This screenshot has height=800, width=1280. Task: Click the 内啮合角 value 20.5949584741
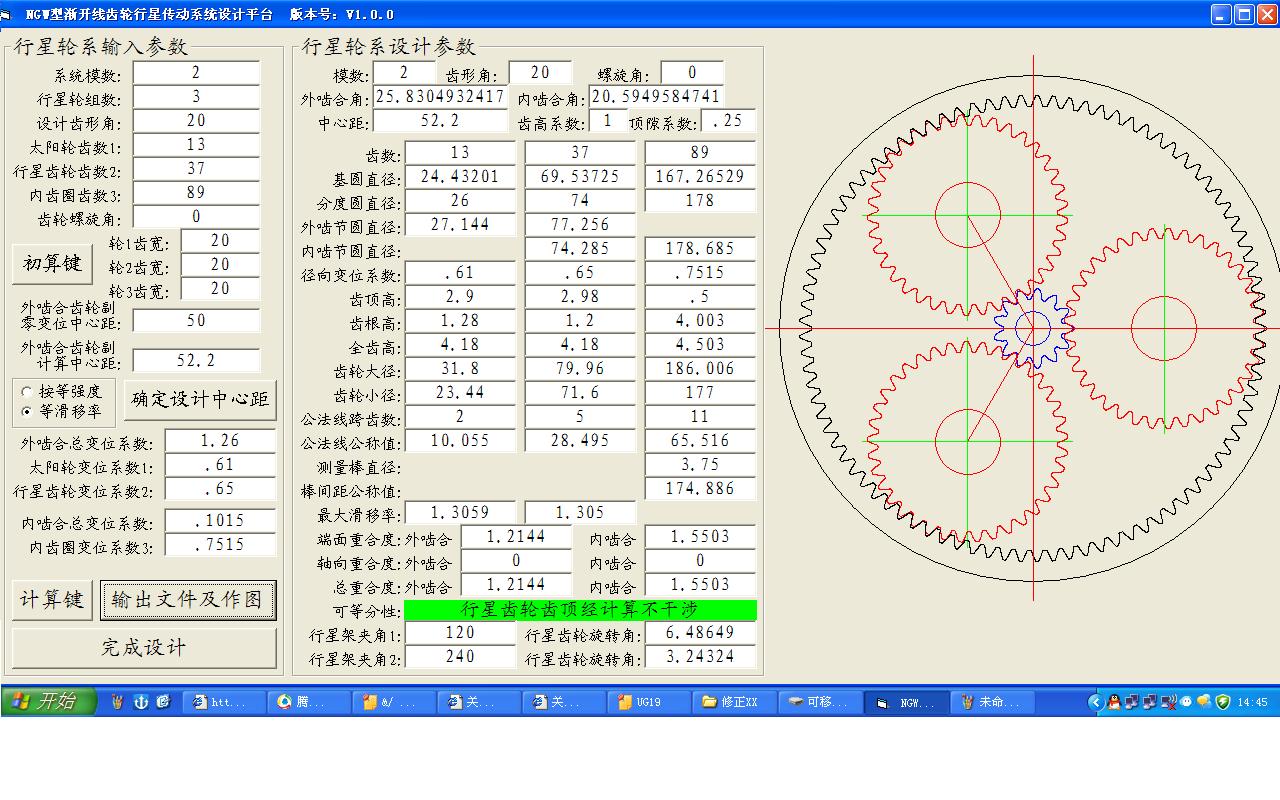click(656, 97)
